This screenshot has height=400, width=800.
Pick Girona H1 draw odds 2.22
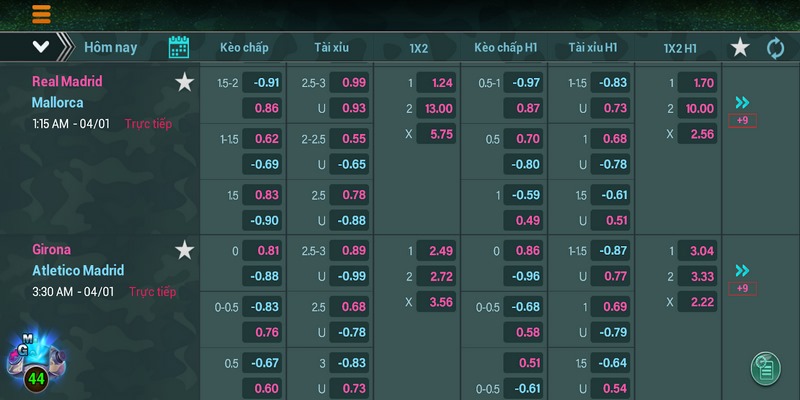(697, 302)
